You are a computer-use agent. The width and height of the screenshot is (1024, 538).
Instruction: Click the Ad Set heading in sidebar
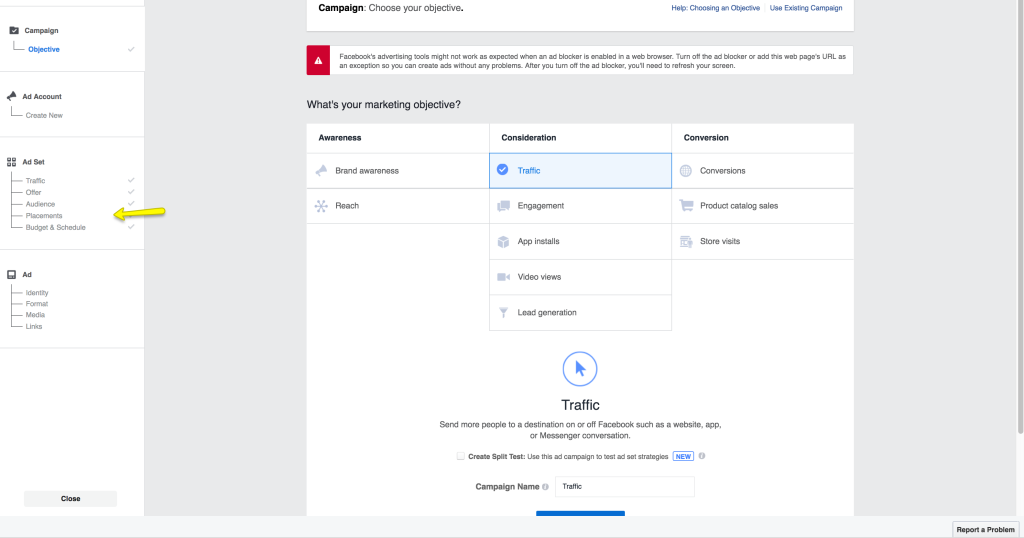pyautogui.click(x=33, y=162)
